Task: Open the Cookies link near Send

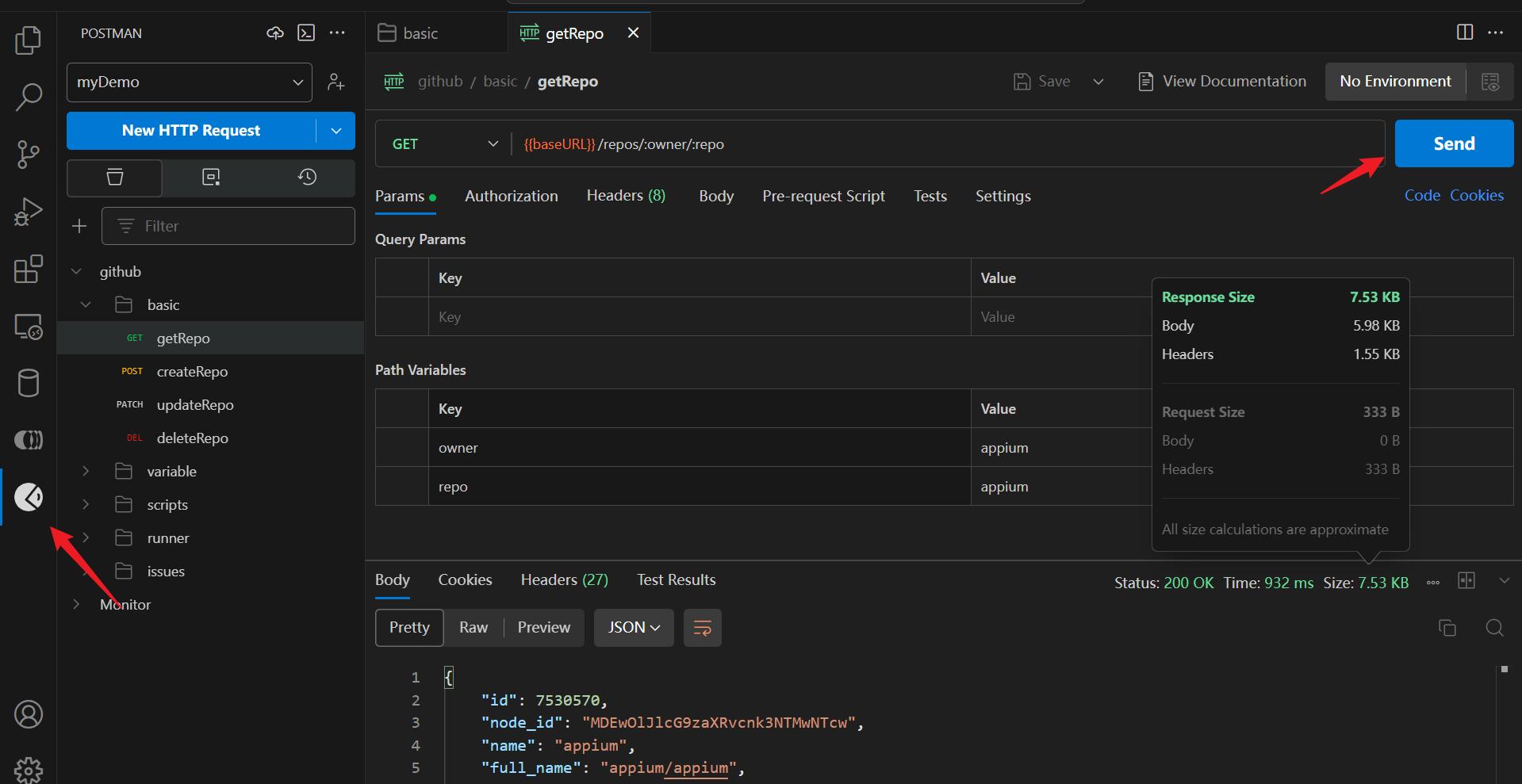Action: 1476,196
